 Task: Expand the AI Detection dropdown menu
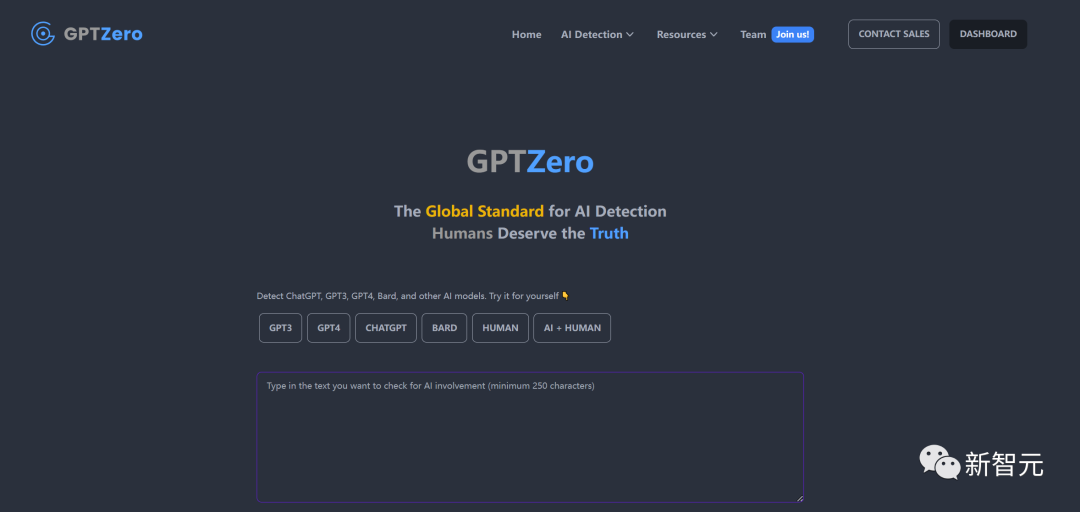tap(597, 34)
